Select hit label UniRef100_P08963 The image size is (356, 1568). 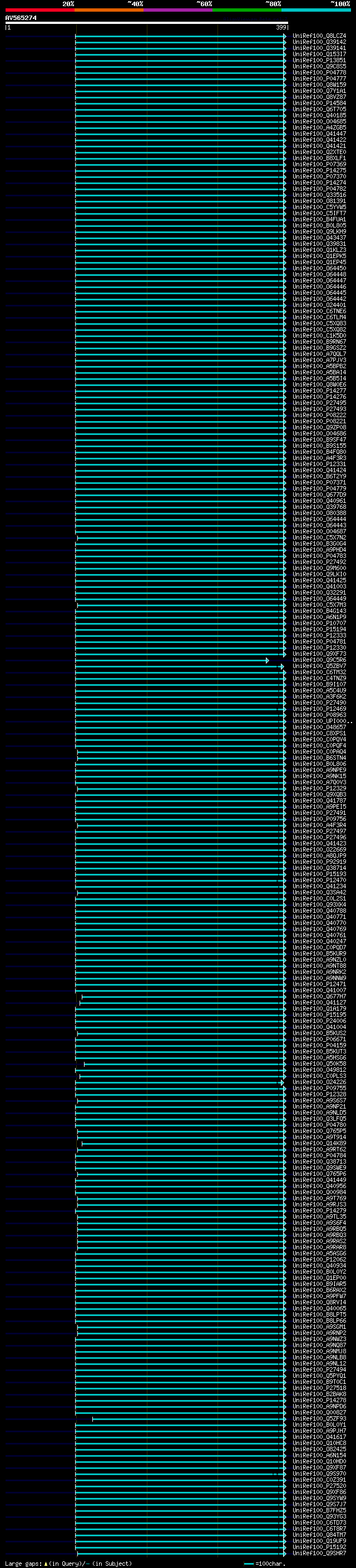point(319,715)
